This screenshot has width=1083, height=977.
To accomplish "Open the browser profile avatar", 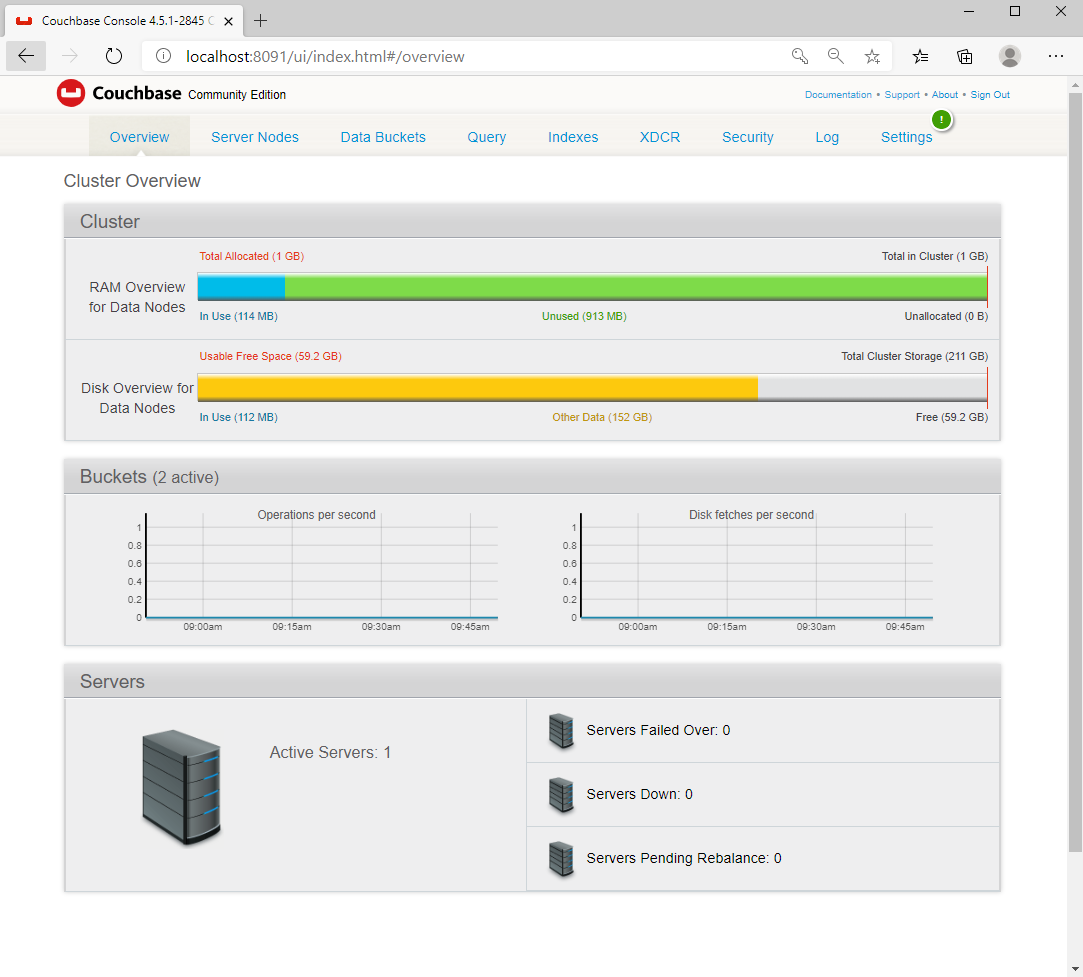I will (1010, 56).
